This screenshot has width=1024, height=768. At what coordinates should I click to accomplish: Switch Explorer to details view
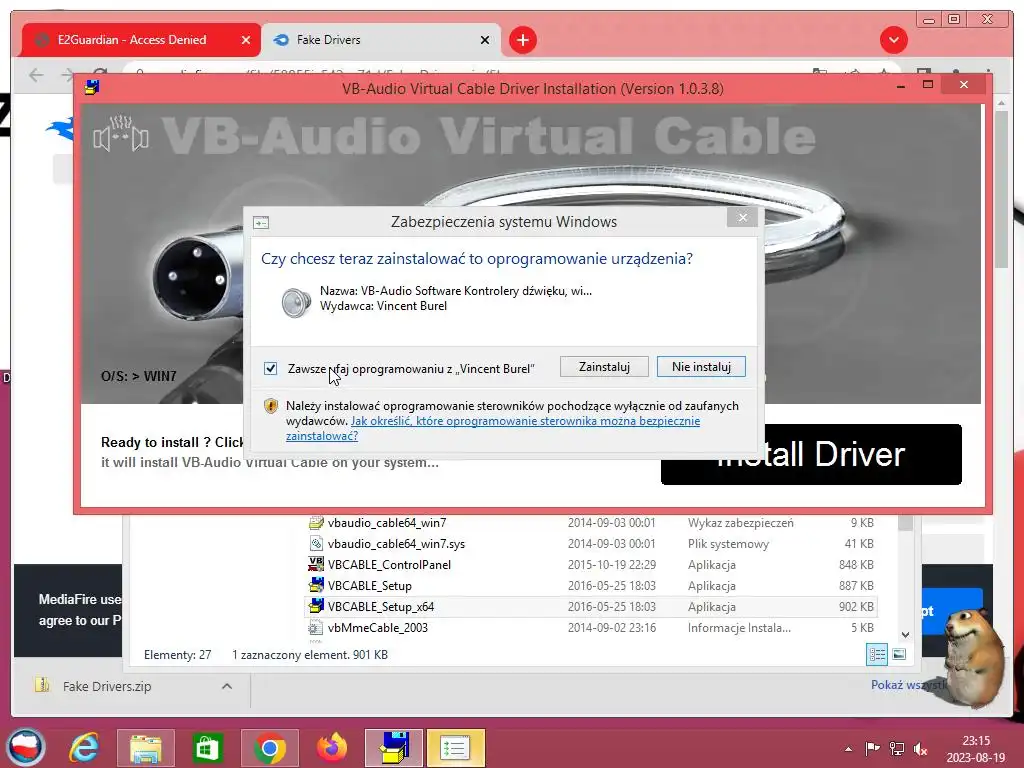coord(876,654)
